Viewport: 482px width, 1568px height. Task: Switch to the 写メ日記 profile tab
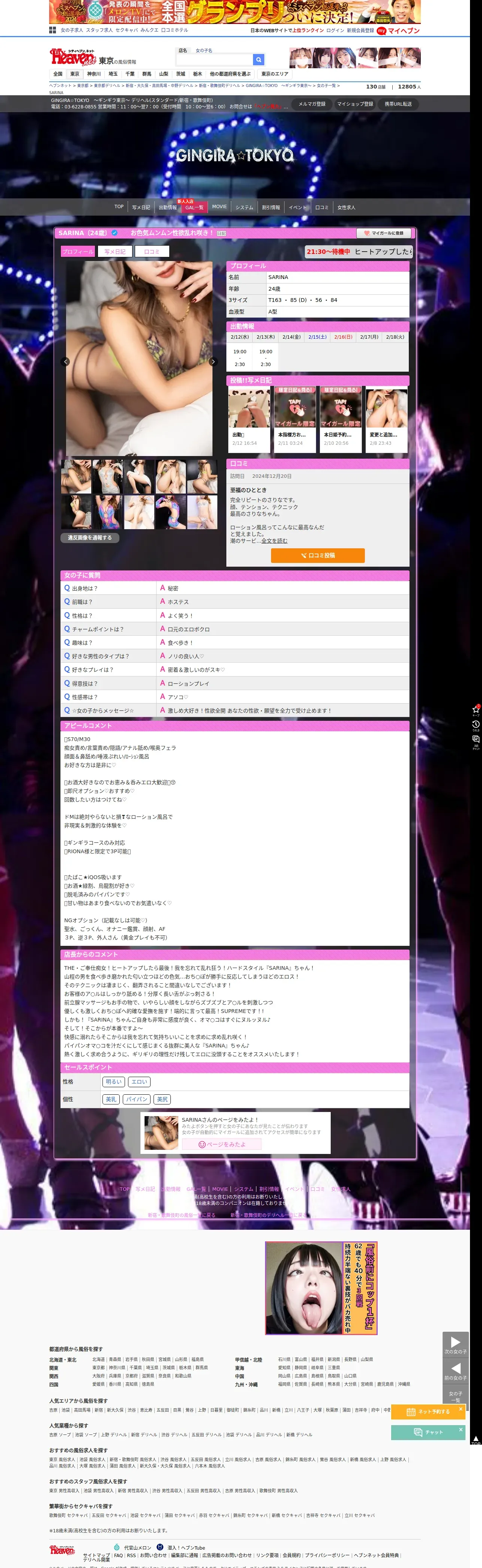(x=114, y=251)
